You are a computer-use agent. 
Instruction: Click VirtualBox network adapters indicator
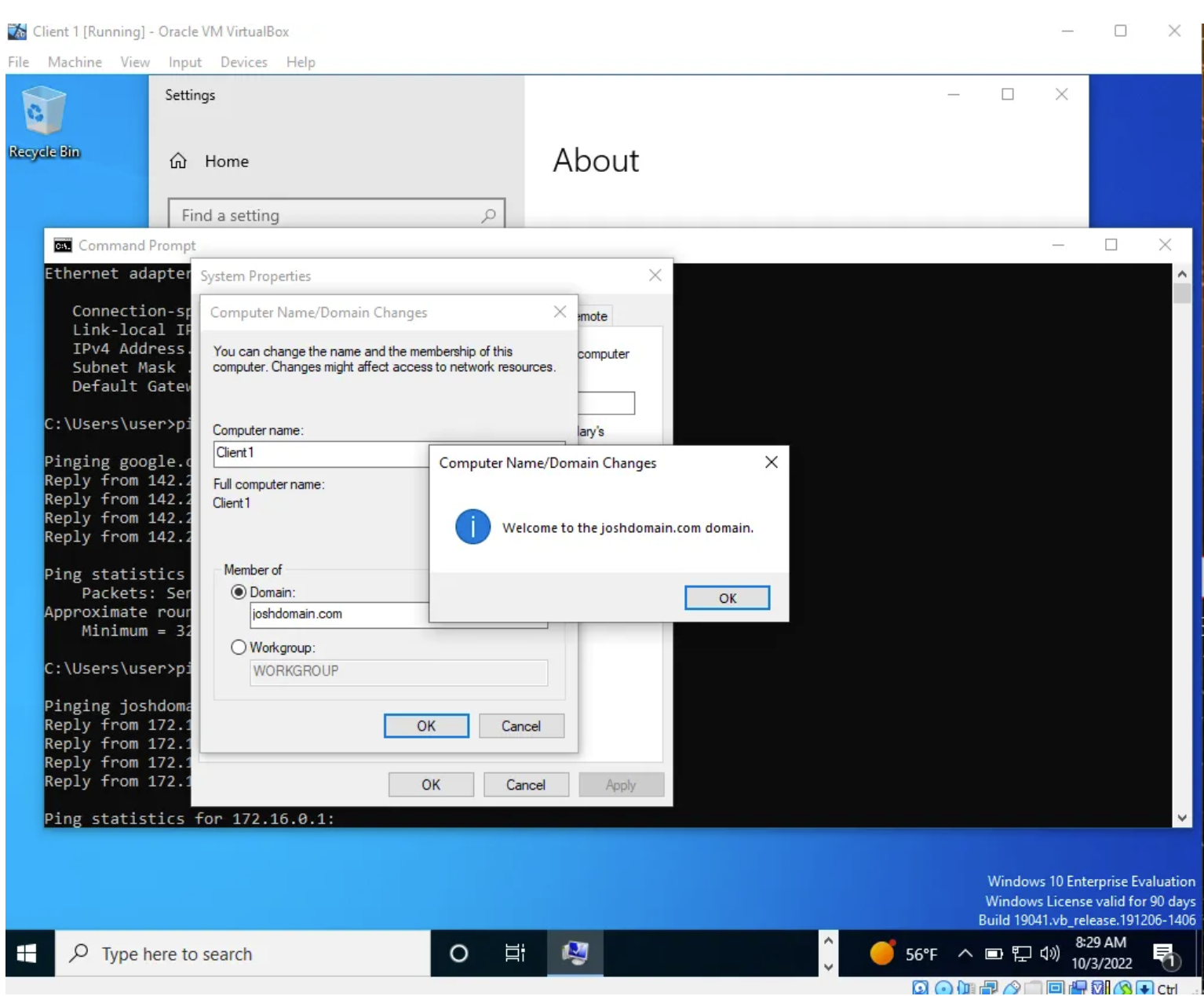(988, 988)
